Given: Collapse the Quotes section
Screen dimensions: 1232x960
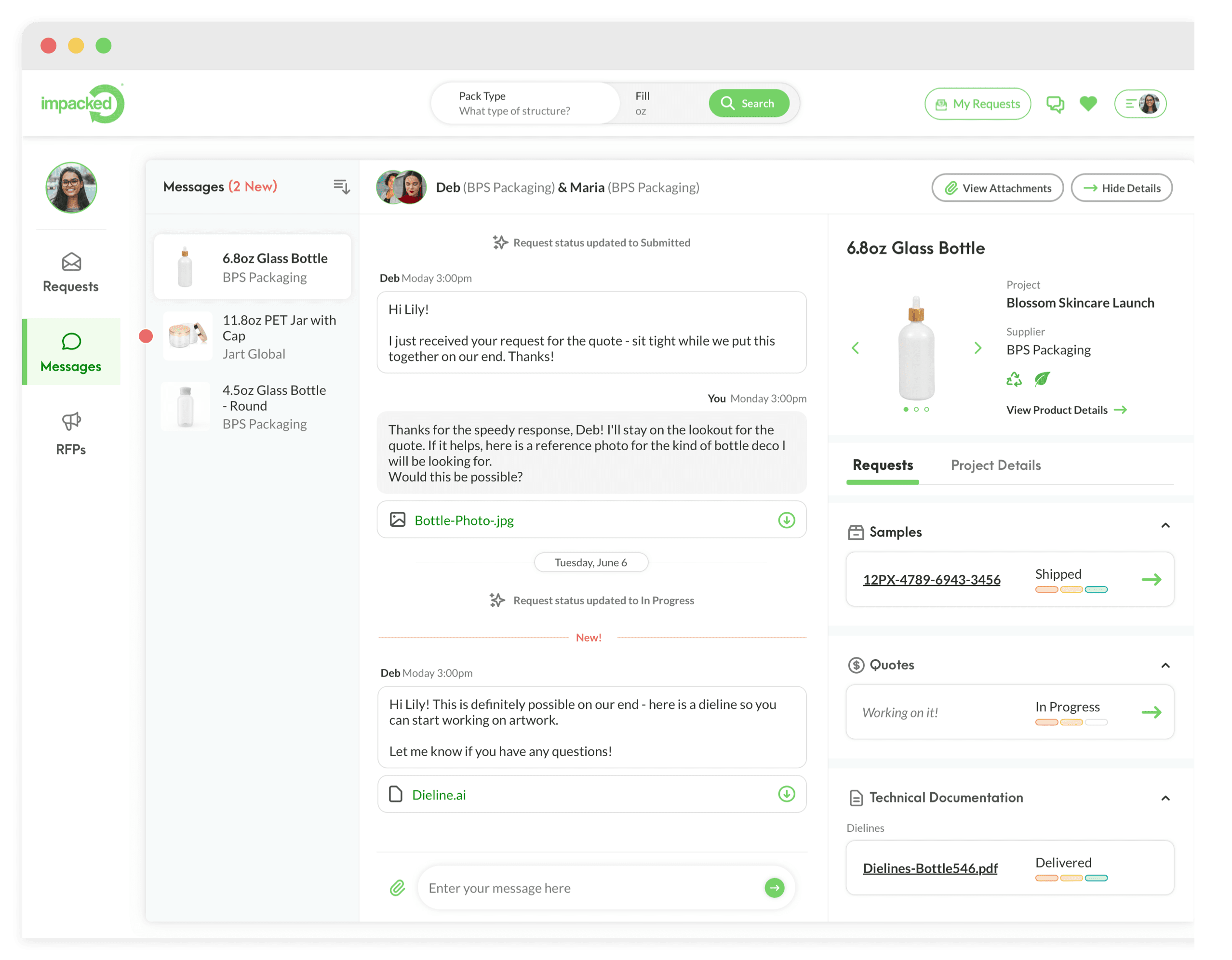Looking at the screenshot, I should coord(1165,666).
